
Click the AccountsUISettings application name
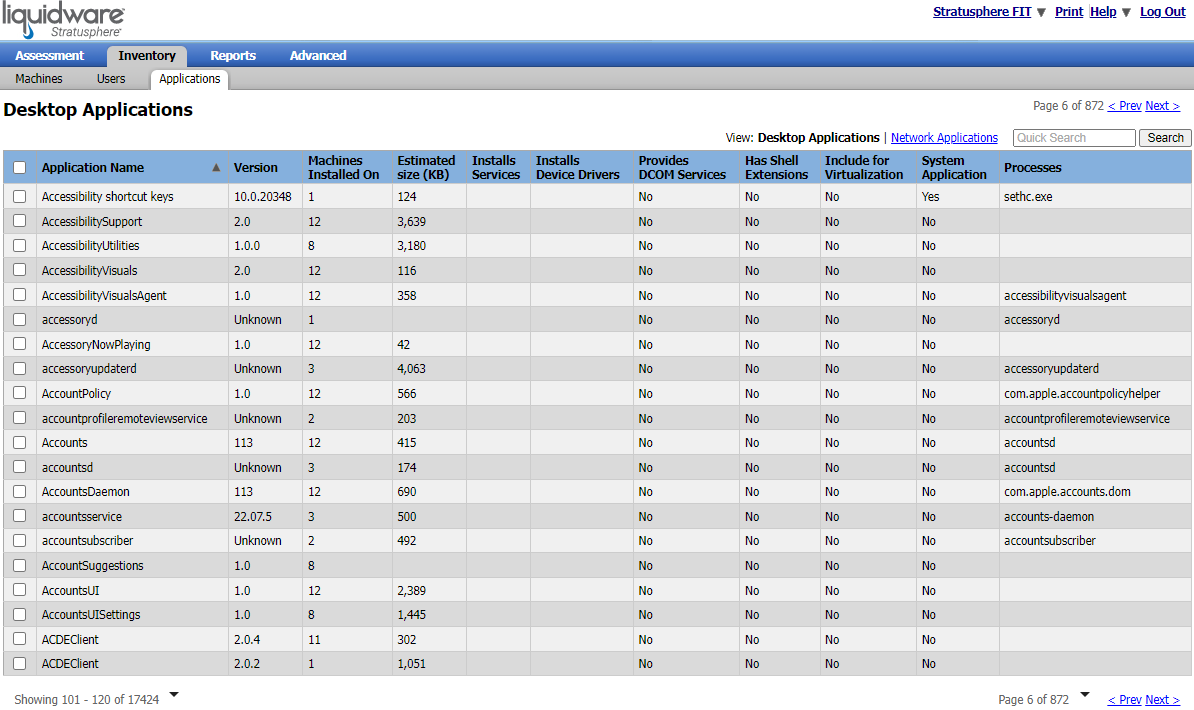click(x=91, y=615)
